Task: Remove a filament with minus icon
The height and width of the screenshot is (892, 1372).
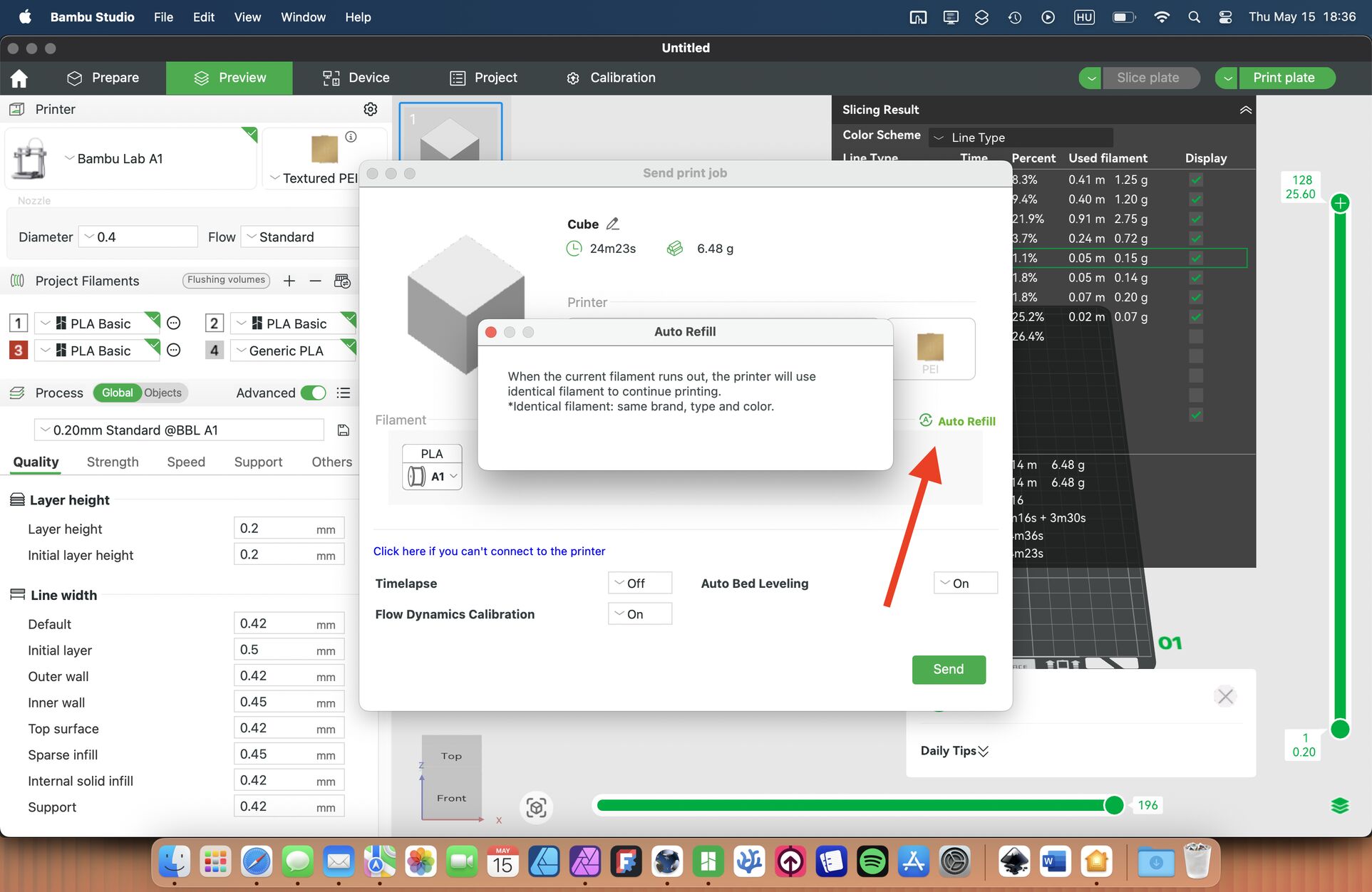Action: [x=315, y=281]
